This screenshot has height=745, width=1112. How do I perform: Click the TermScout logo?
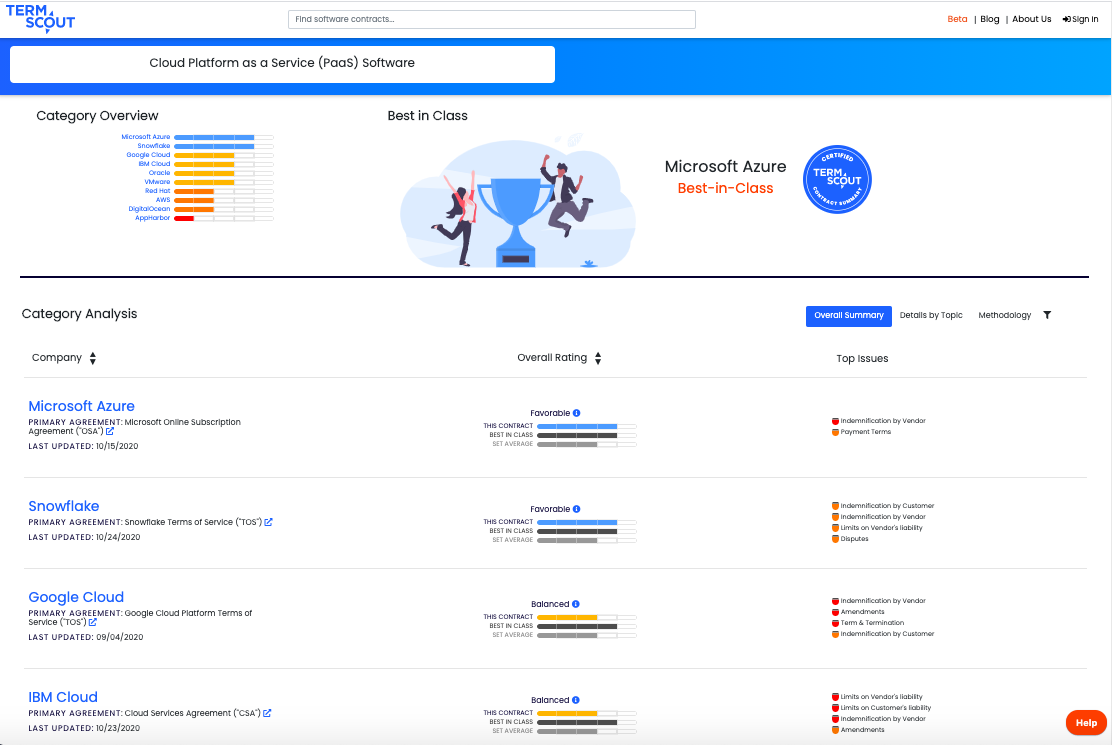pyautogui.click(x=40, y=18)
